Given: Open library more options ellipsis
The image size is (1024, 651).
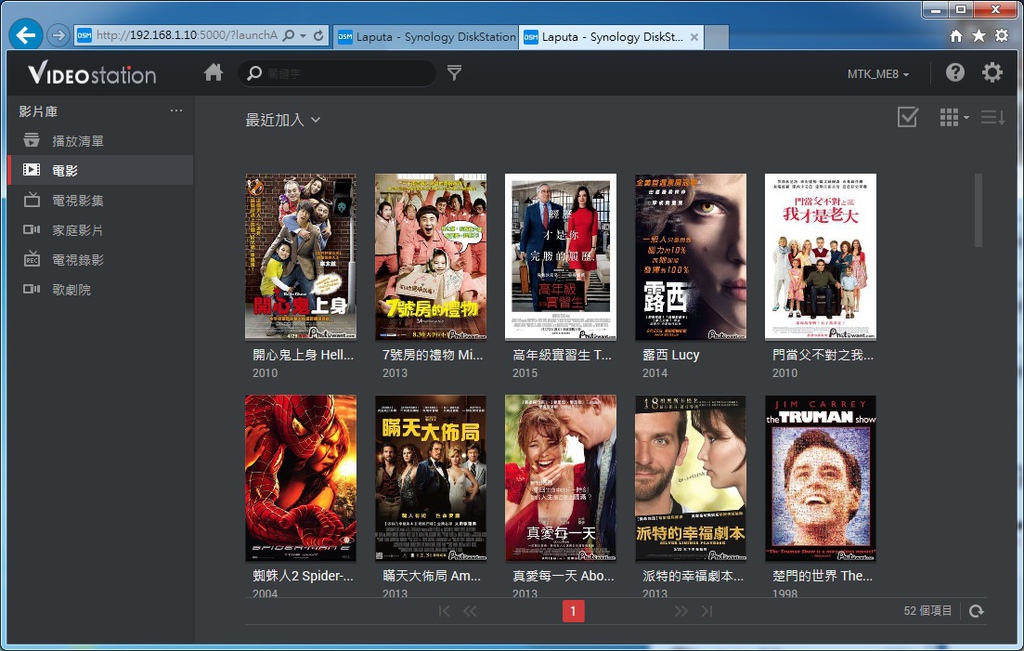Looking at the screenshot, I should click(x=176, y=111).
